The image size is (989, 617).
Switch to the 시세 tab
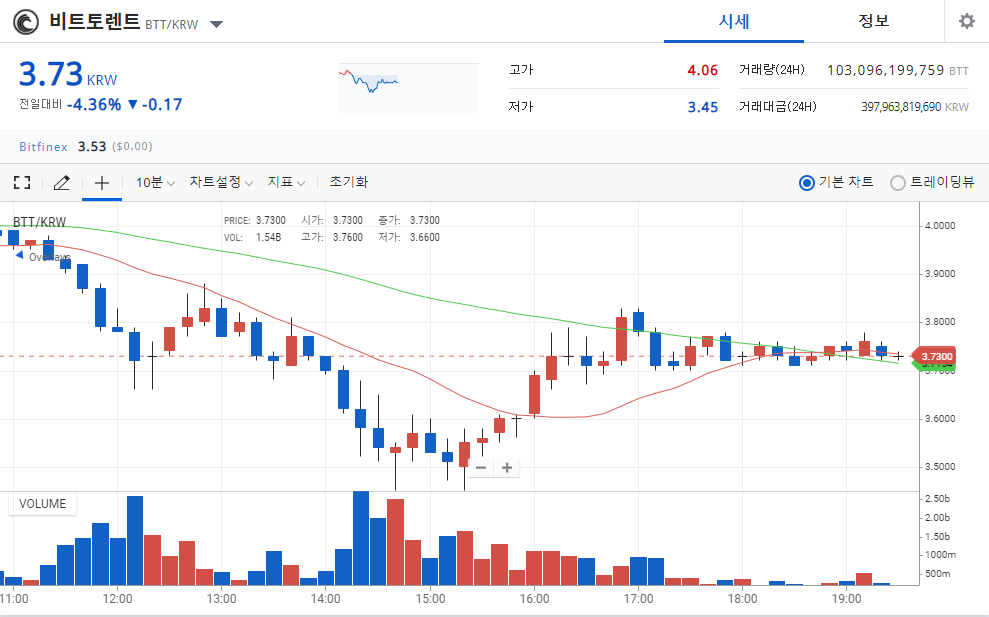[734, 21]
